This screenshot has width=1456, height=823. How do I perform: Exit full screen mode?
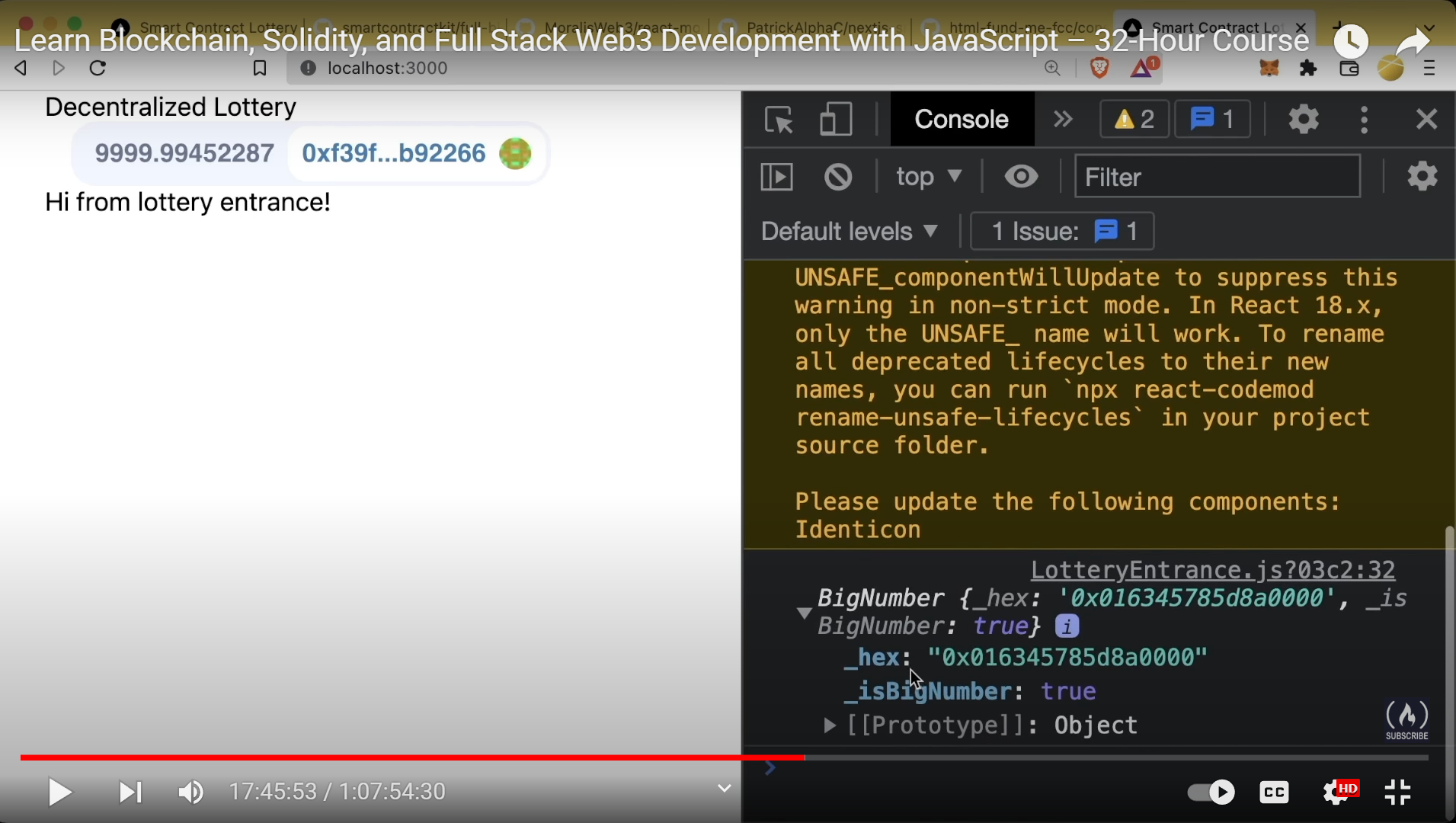1398,792
